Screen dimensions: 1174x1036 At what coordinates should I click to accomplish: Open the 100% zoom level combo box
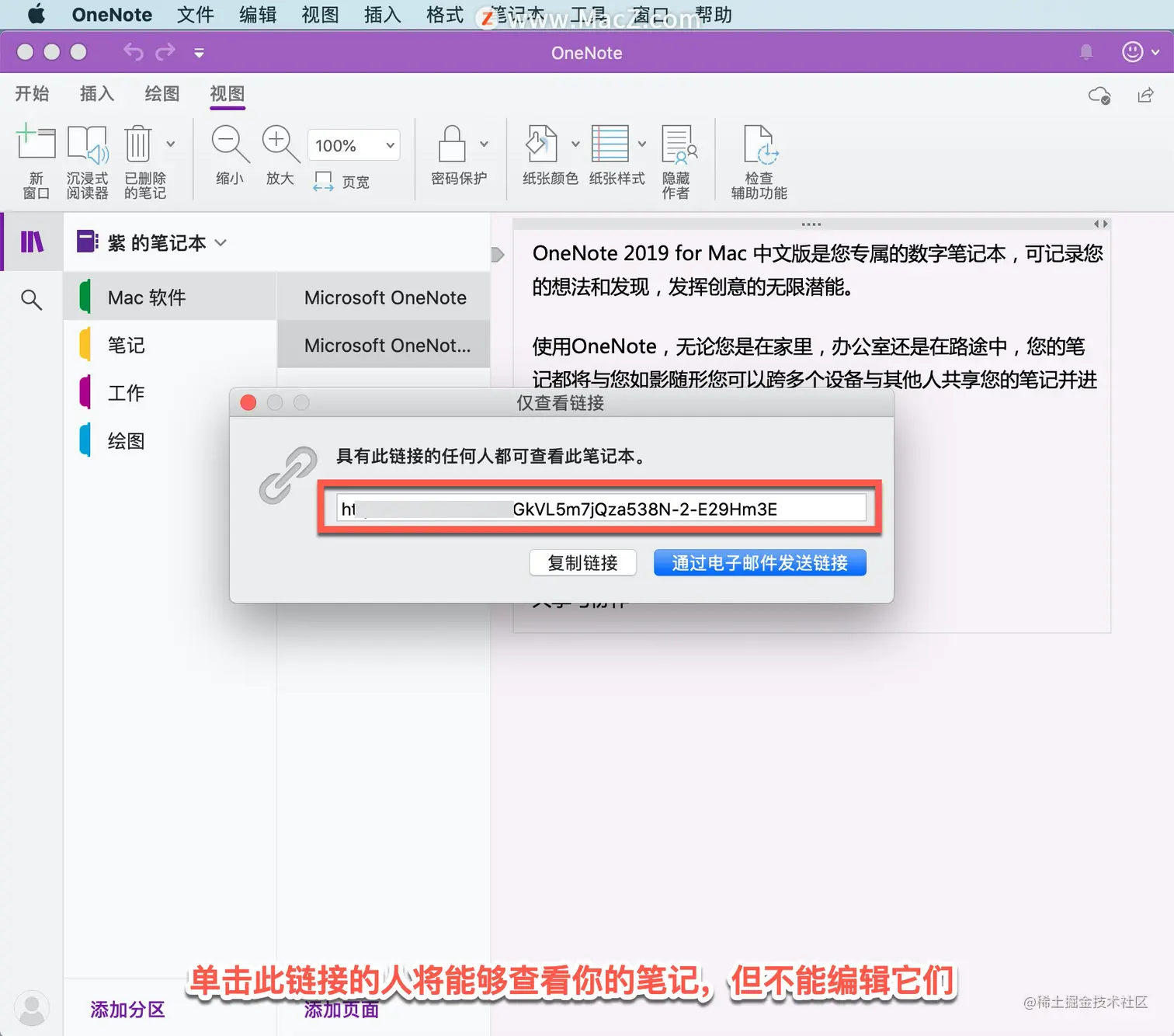click(x=354, y=145)
